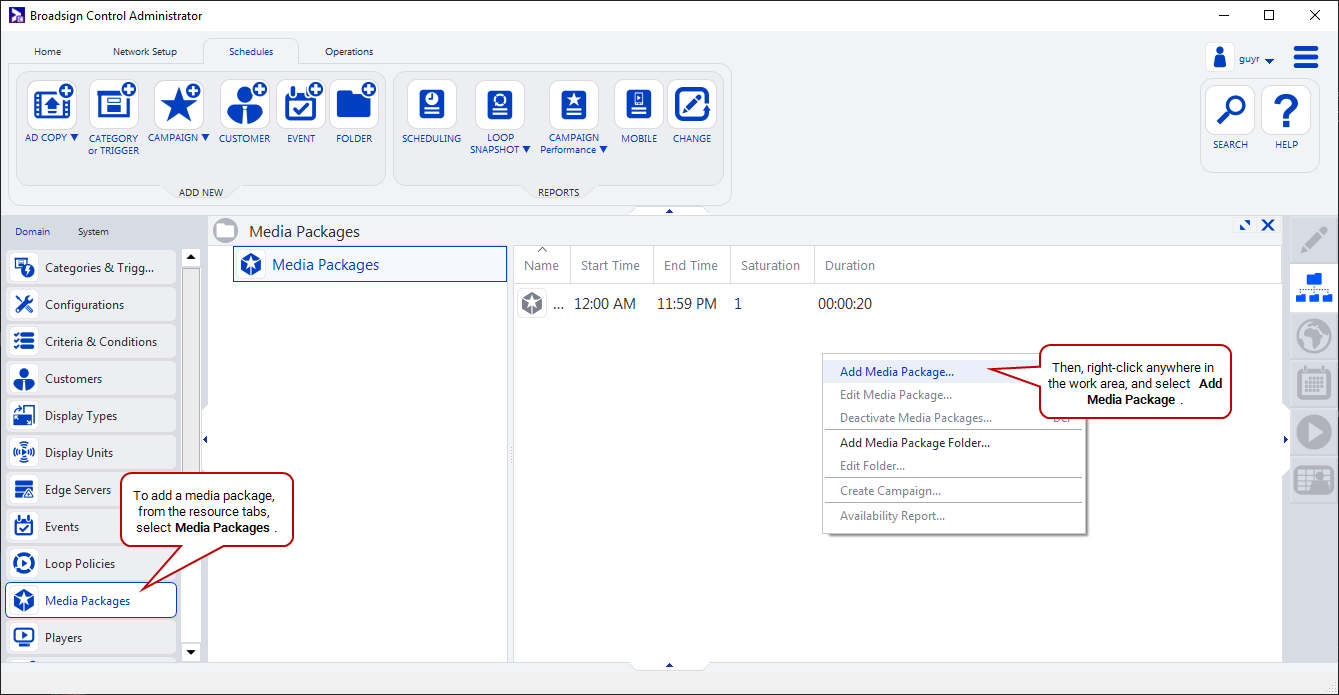Screen dimensions: 1339x695
Task: Add a new Category or Trigger
Action: tap(114, 105)
